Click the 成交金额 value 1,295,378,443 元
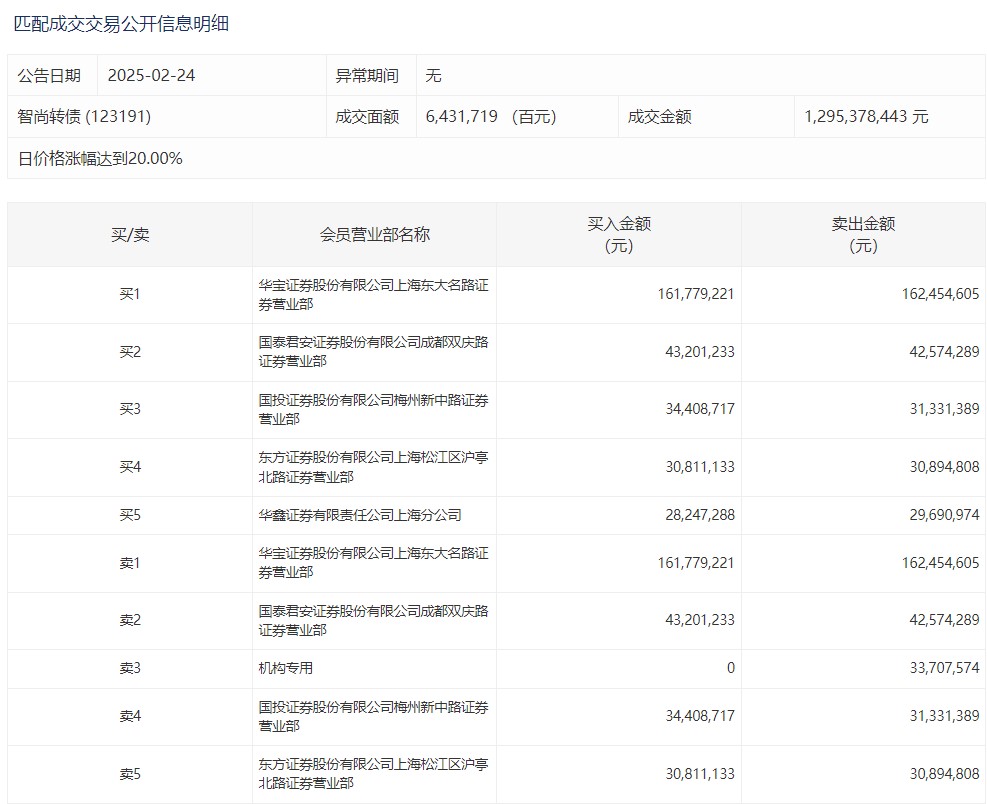This screenshot has height=804, width=987. 866,117
